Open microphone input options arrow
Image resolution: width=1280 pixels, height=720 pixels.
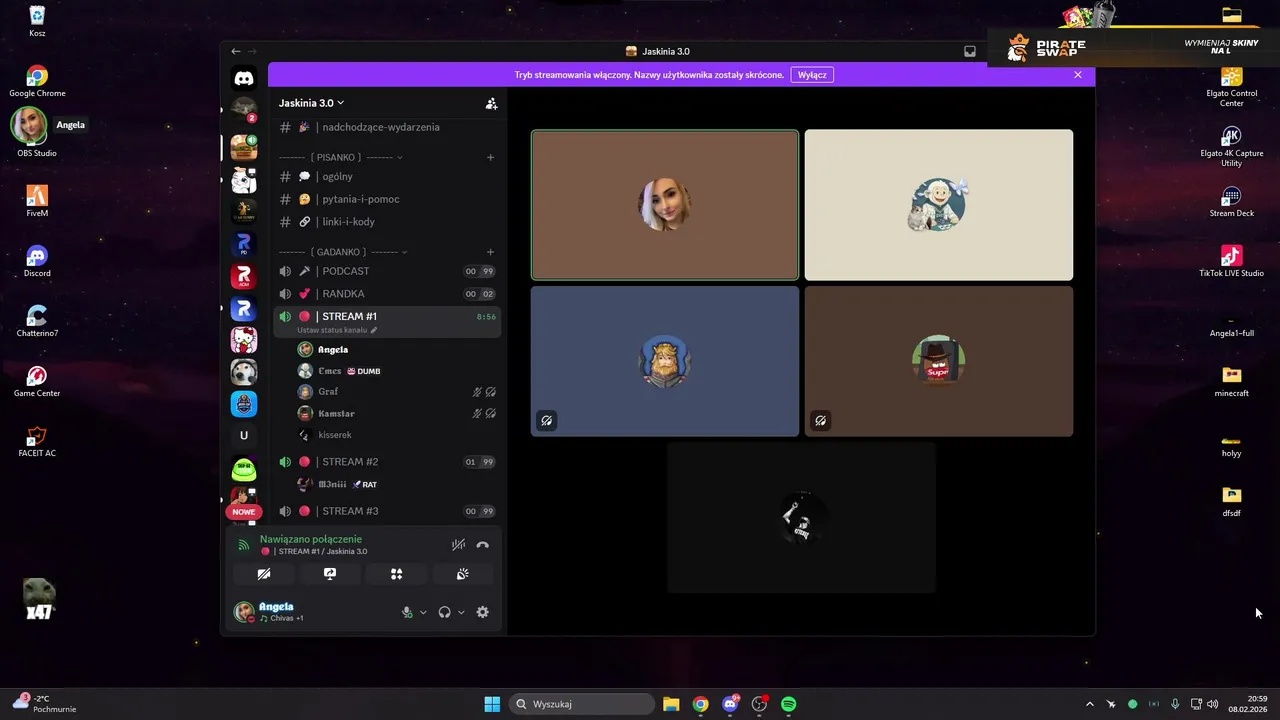click(423, 612)
